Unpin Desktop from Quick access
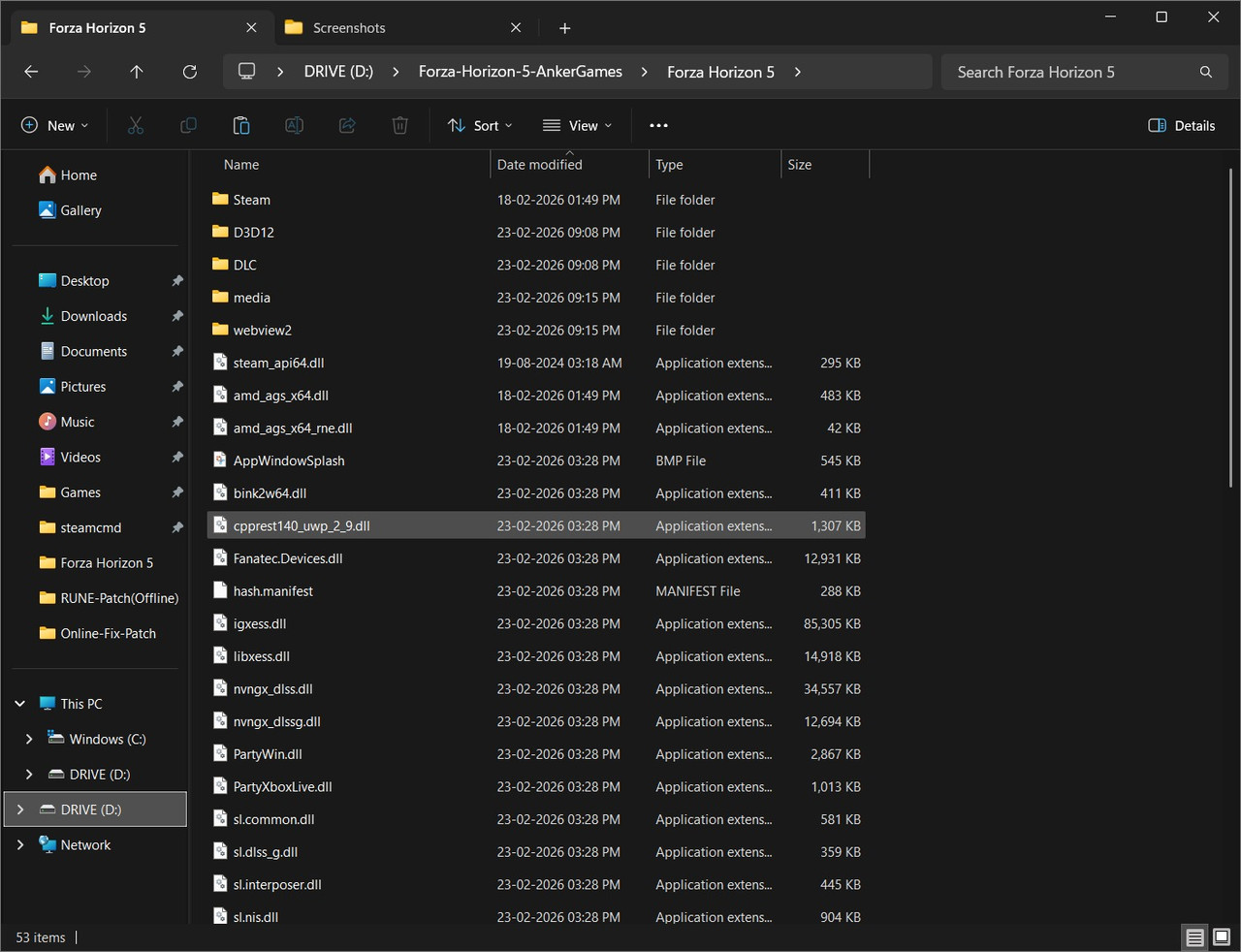Viewport: 1241px width, 952px height. (177, 281)
